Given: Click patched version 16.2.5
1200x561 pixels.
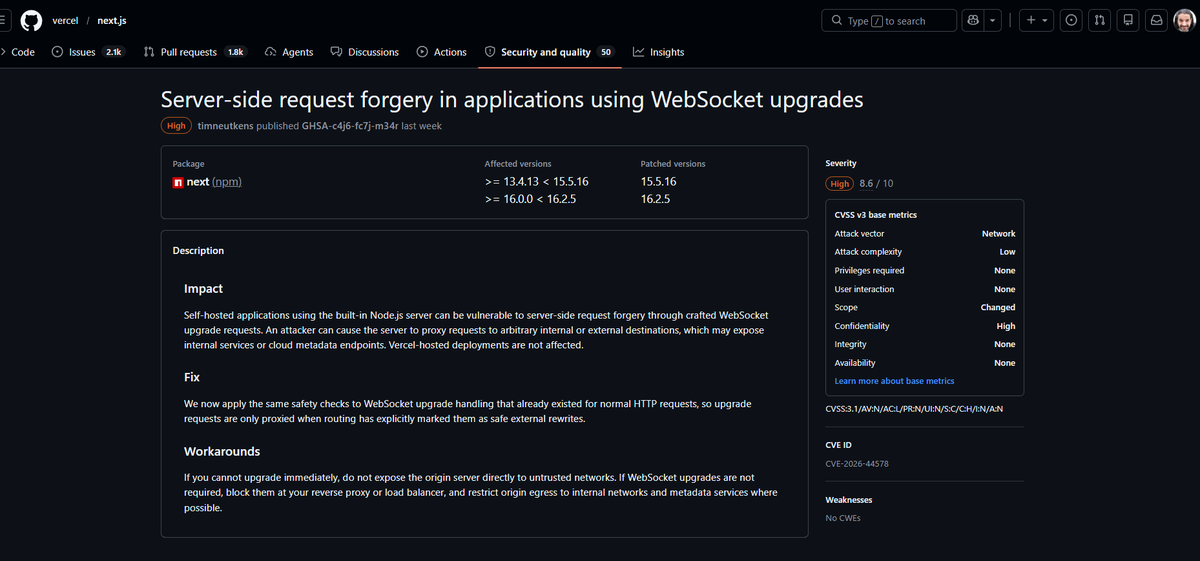Looking at the screenshot, I should point(655,199).
